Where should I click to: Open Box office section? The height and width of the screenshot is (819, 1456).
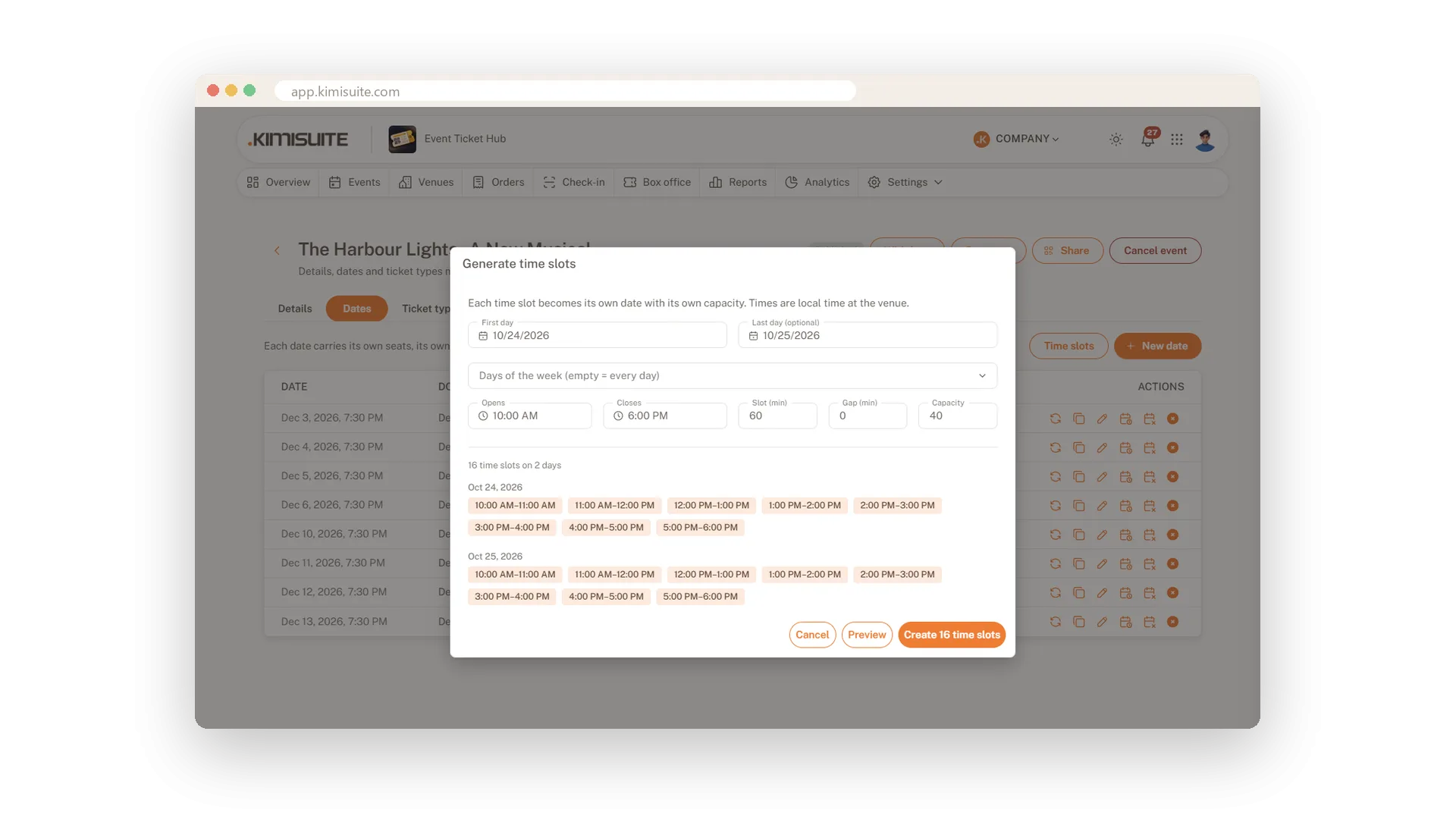(657, 183)
